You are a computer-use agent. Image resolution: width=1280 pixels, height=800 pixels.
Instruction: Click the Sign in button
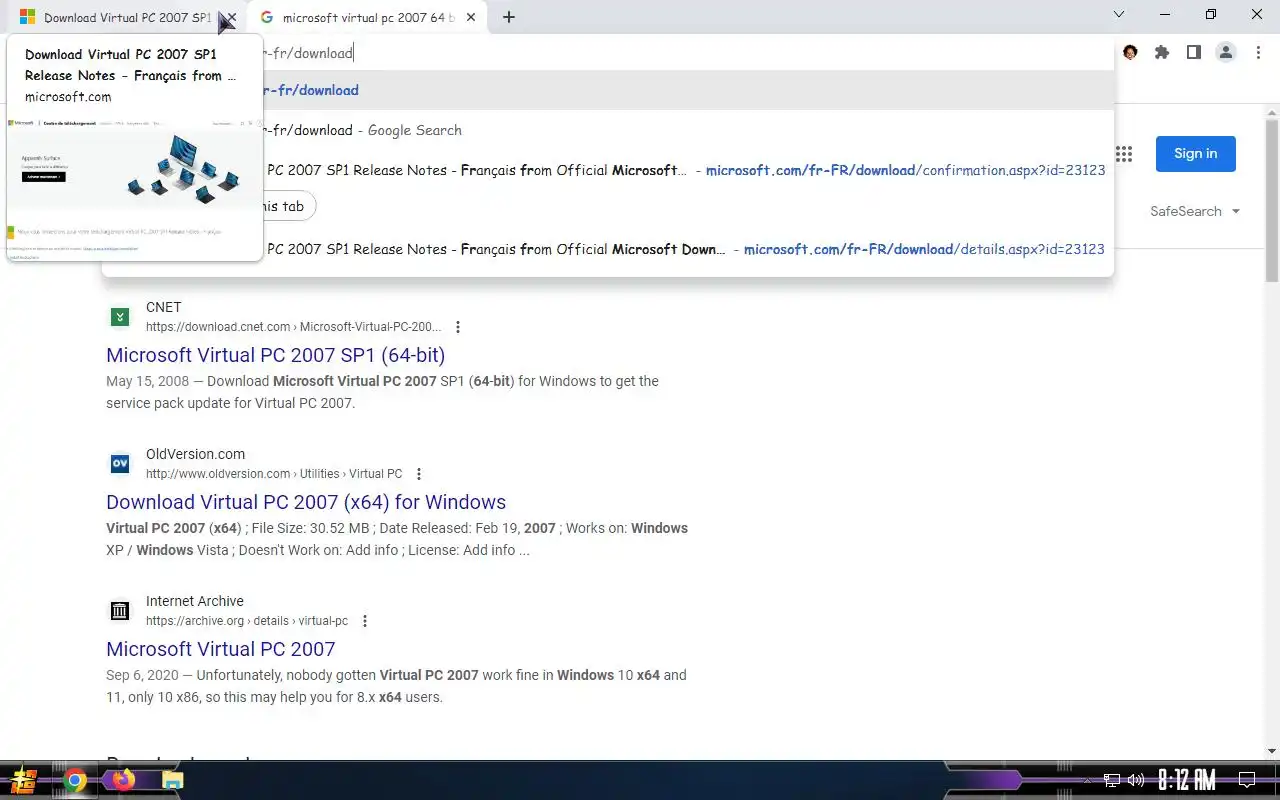click(x=1196, y=154)
